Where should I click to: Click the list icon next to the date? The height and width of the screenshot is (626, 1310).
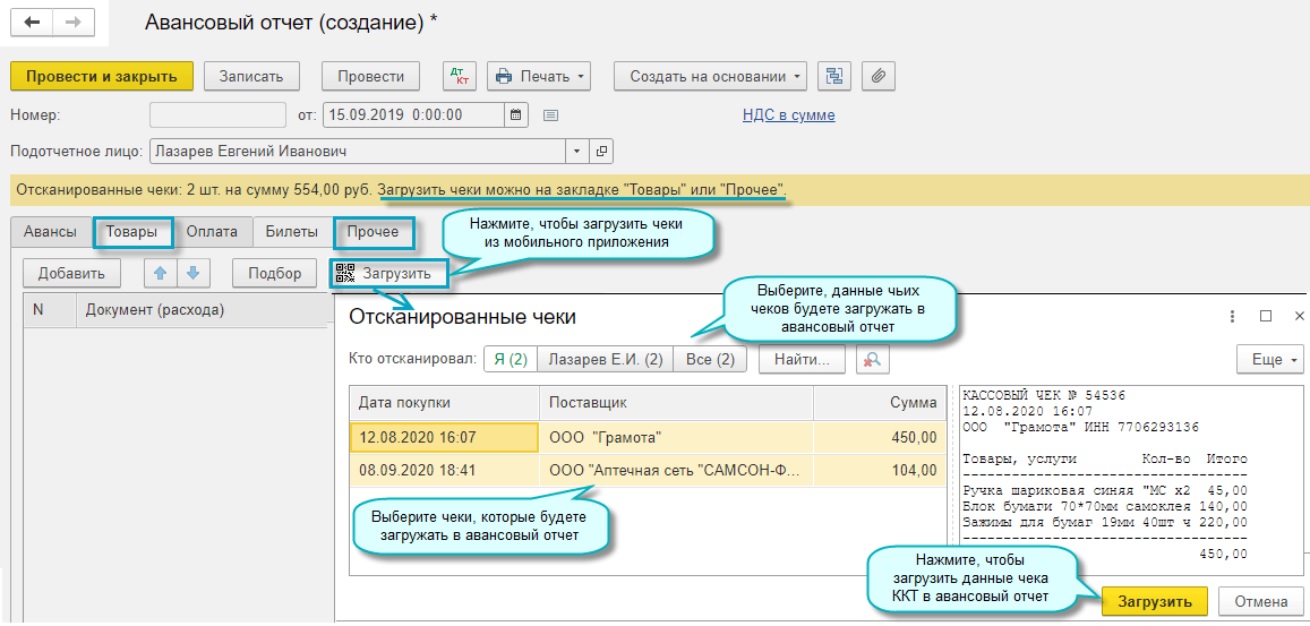550,115
